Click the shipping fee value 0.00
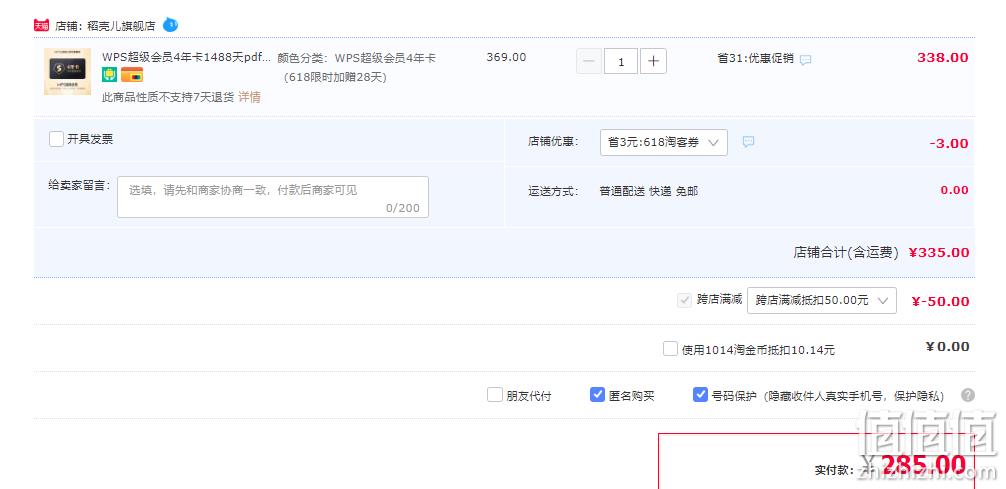Viewport: 1006px width, 489px height. (x=955, y=190)
